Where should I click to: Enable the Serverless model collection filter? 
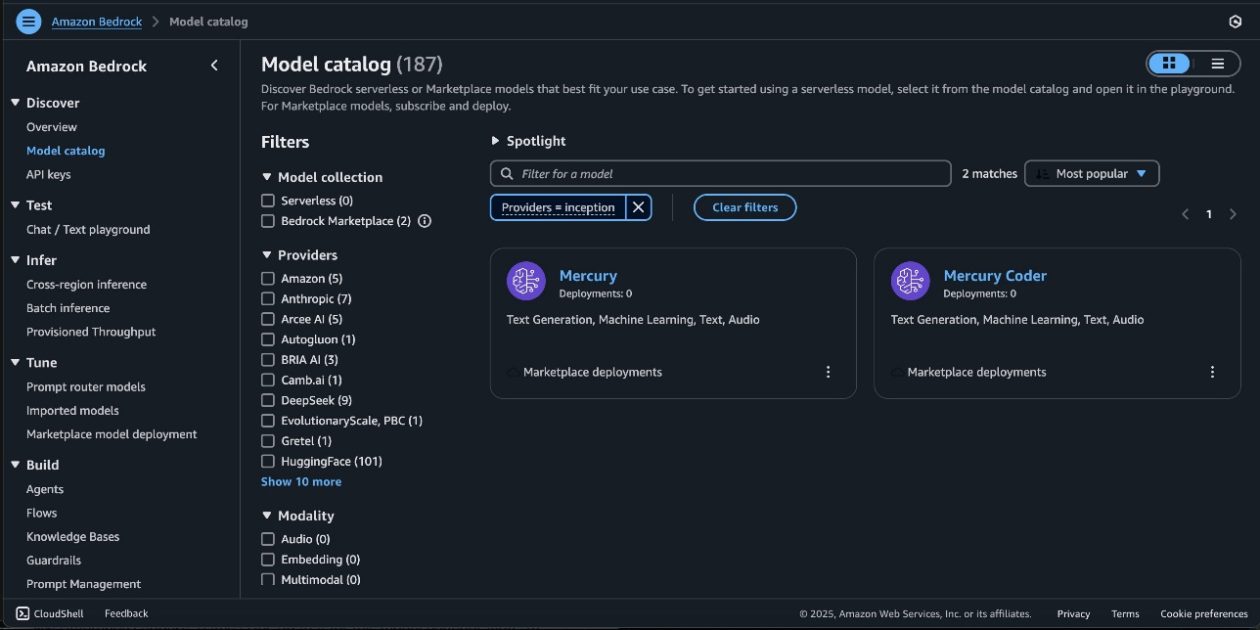point(267,200)
